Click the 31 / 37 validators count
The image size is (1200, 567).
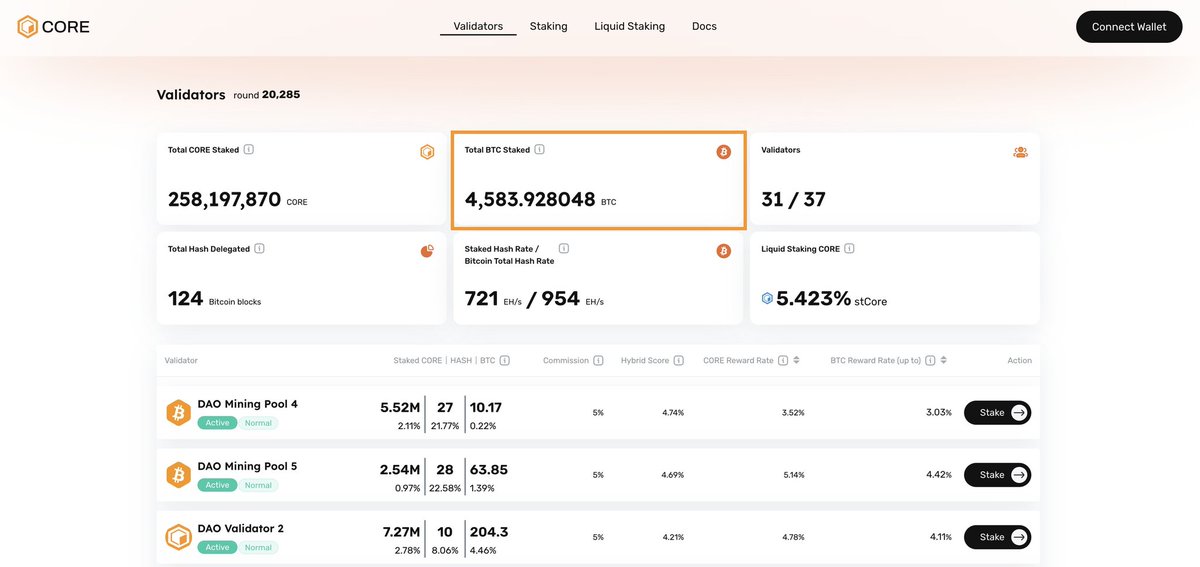tap(793, 199)
